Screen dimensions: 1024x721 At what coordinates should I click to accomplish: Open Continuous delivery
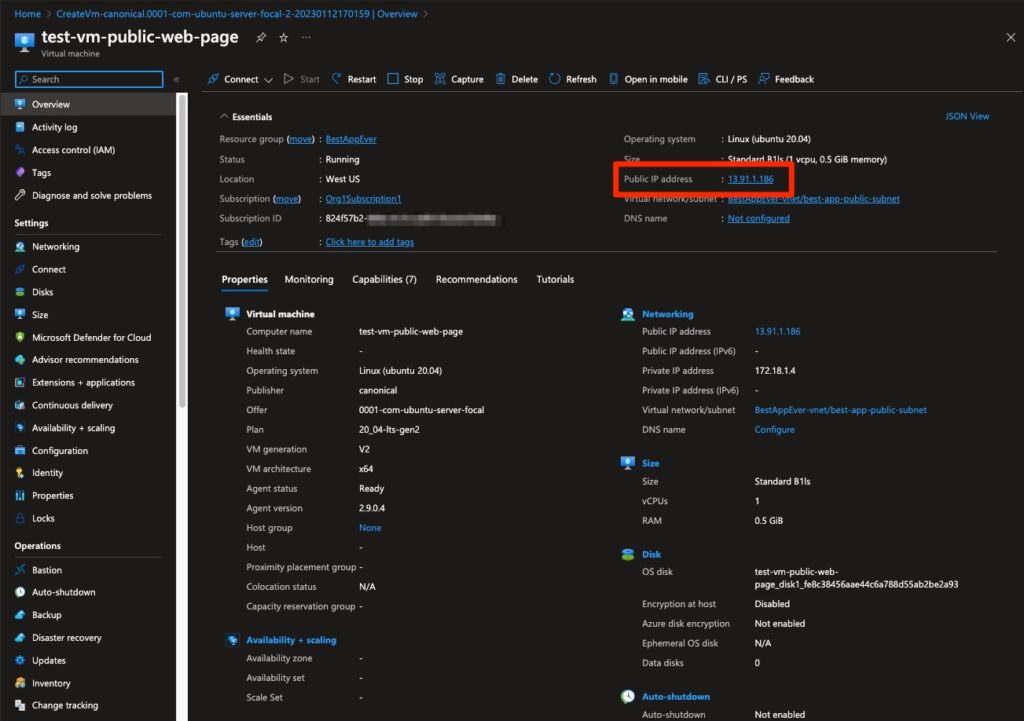72,406
